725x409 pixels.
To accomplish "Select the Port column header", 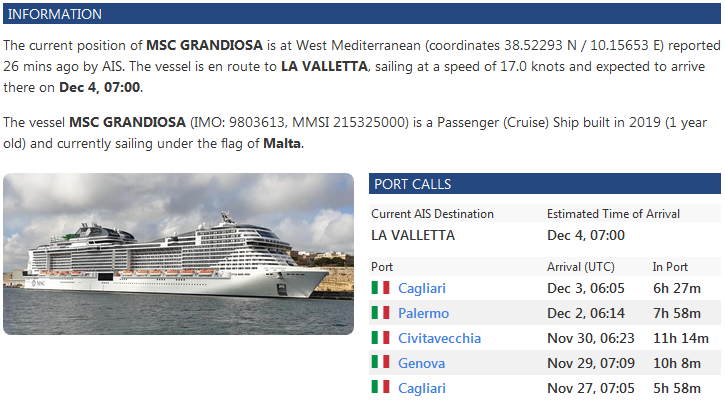I will tap(382, 267).
